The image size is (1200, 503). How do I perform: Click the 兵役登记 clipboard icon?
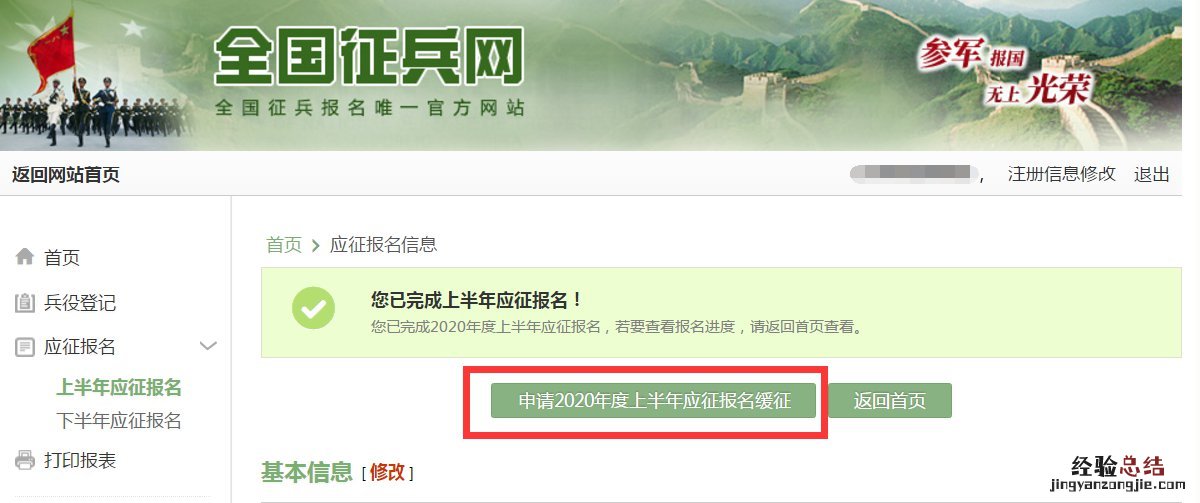point(25,303)
